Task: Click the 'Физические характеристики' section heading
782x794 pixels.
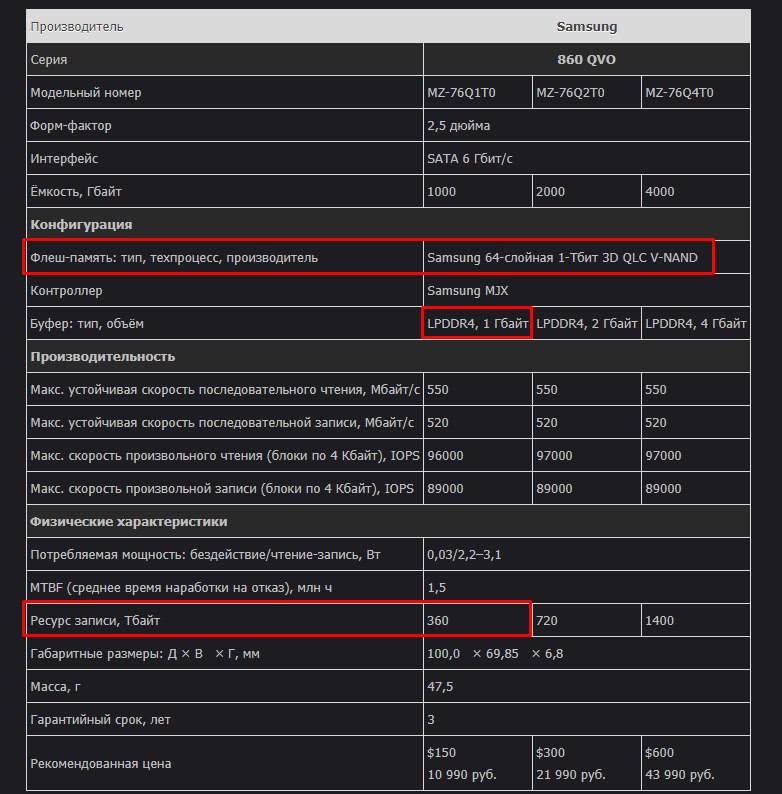Action: coord(129,522)
